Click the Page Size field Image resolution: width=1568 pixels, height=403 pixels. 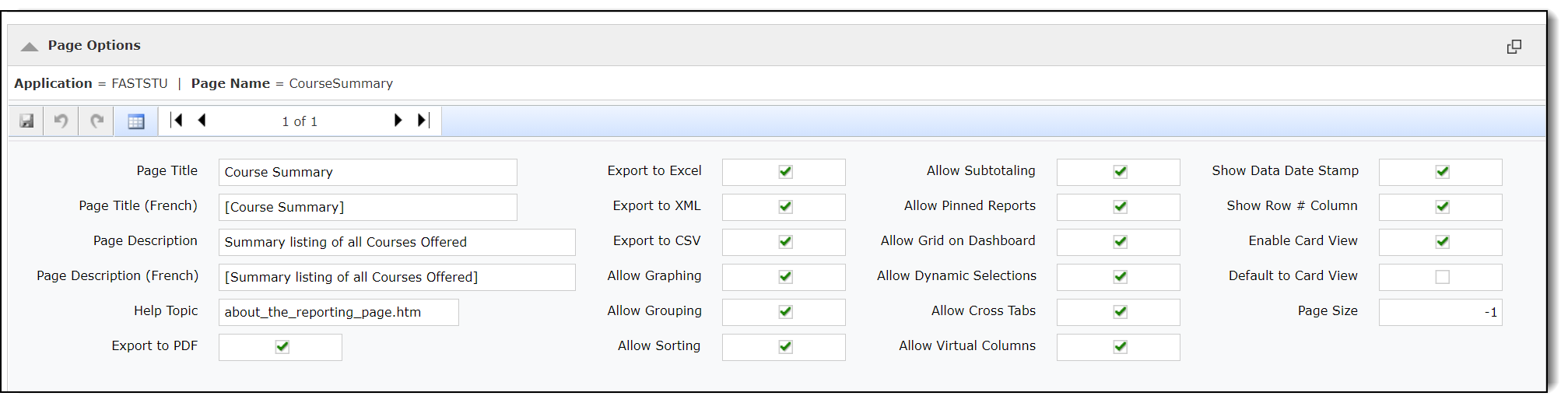click(x=1440, y=313)
